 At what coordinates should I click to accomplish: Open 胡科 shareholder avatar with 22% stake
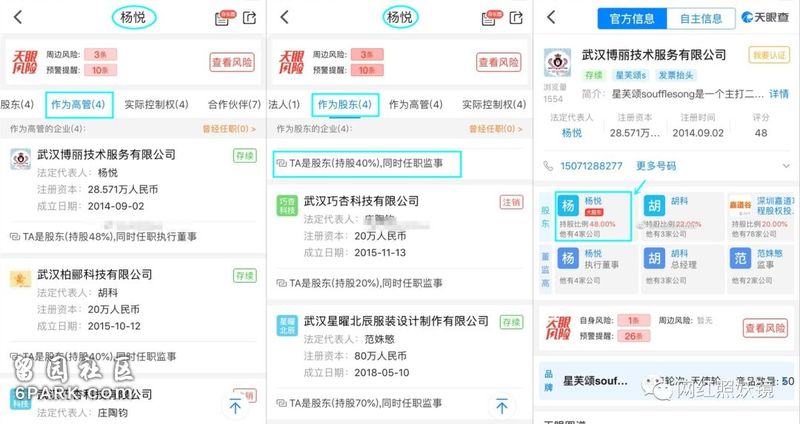click(654, 206)
